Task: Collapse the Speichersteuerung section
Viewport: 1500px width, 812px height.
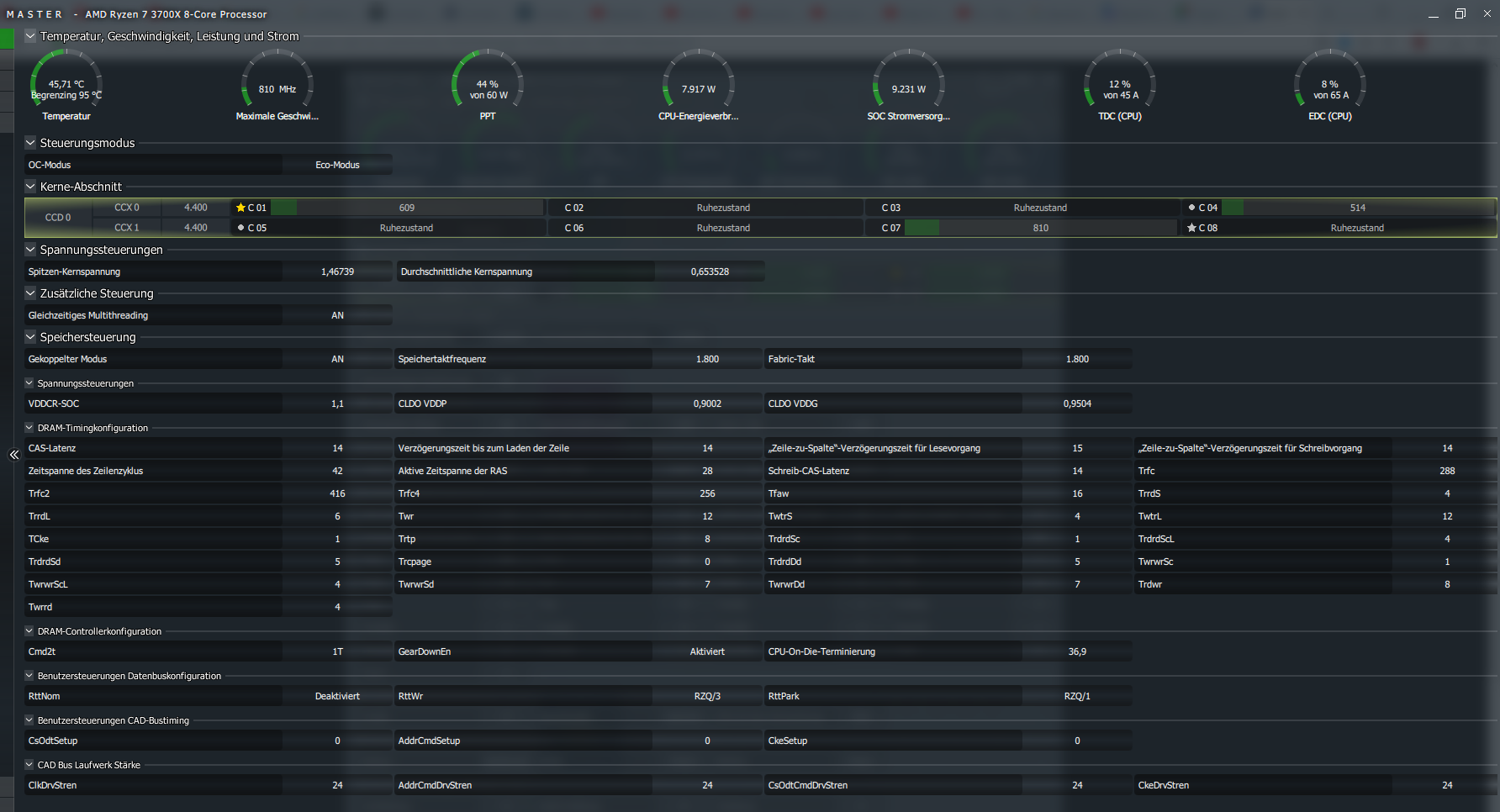Action: (x=30, y=337)
